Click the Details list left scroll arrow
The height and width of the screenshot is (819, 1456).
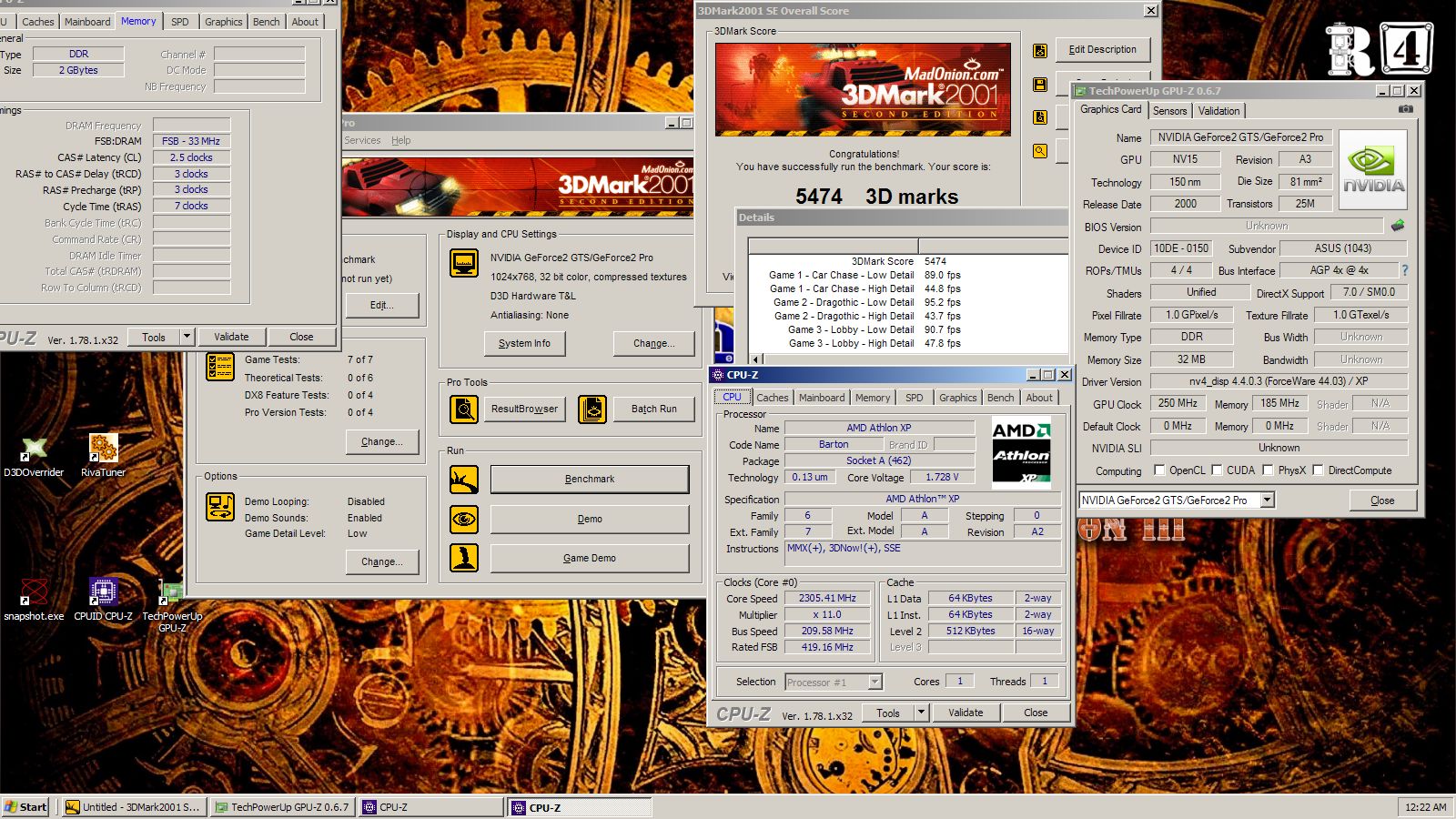(755, 359)
